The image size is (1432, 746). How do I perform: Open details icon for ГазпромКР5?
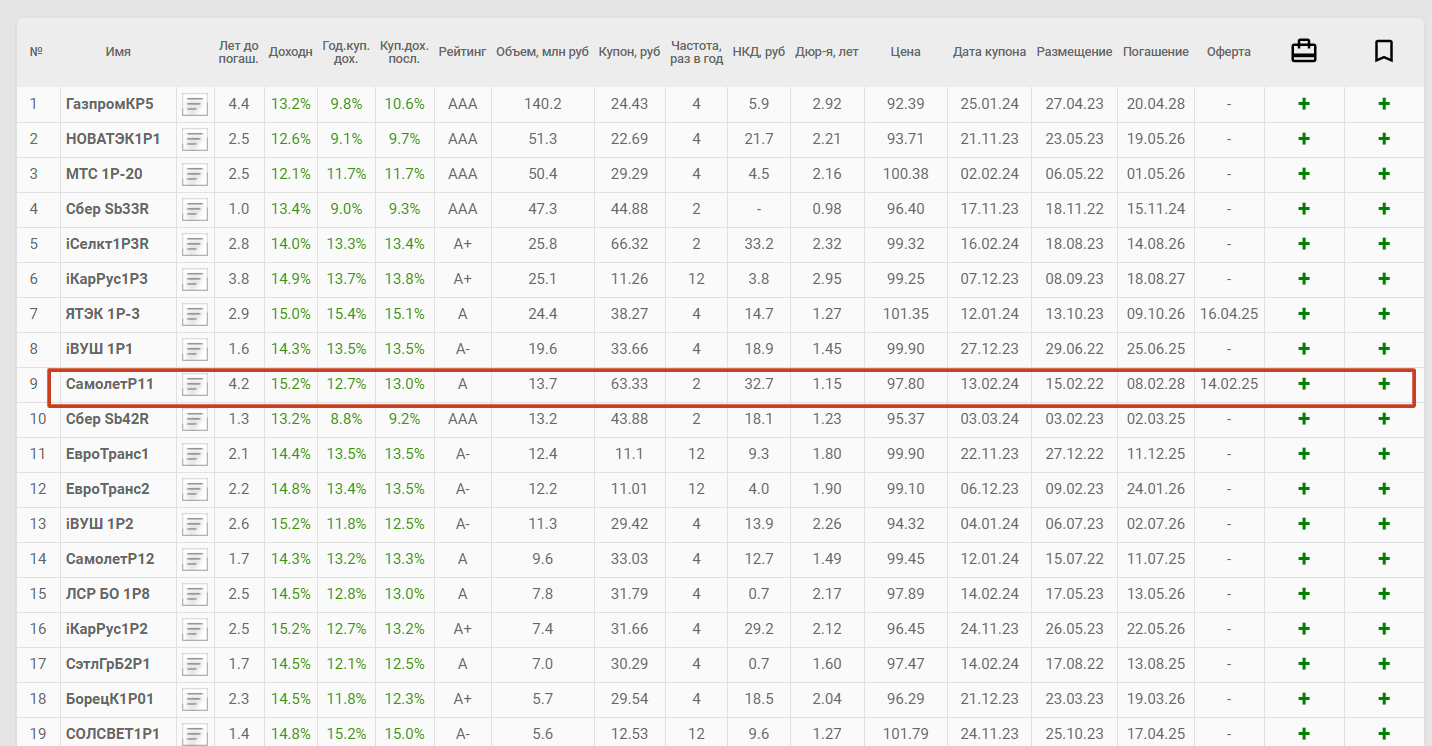pyautogui.click(x=195, y=104)
